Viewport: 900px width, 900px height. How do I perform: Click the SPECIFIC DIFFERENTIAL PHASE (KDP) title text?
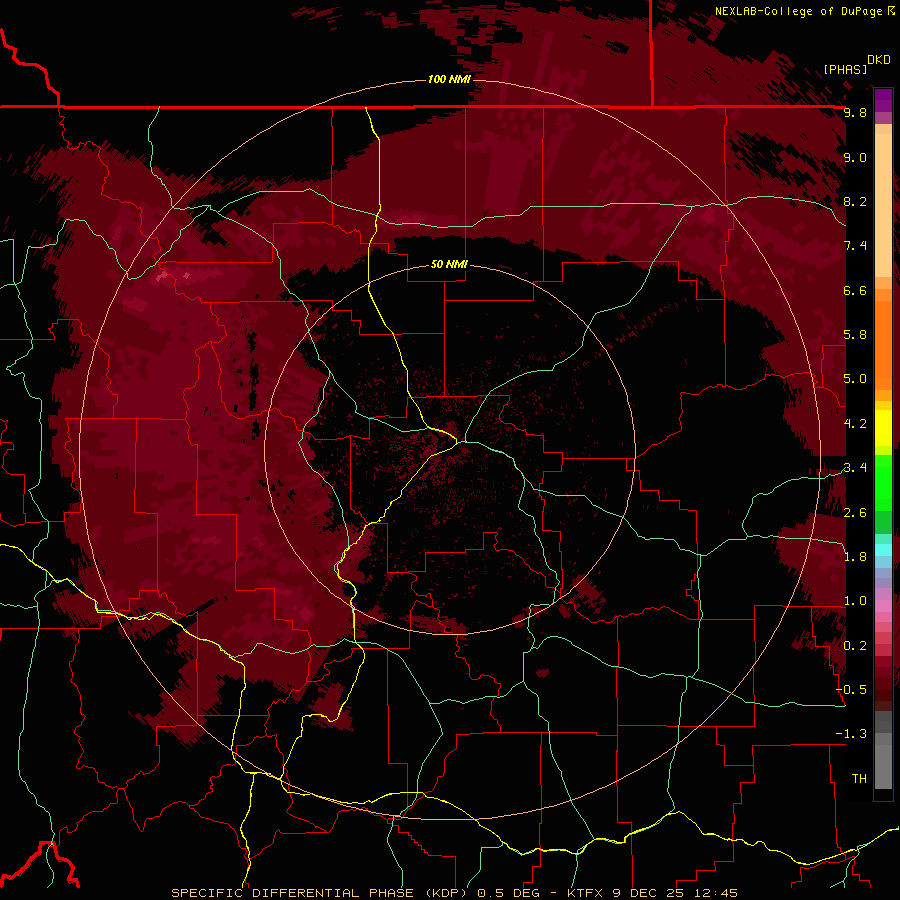coord(319,893)
